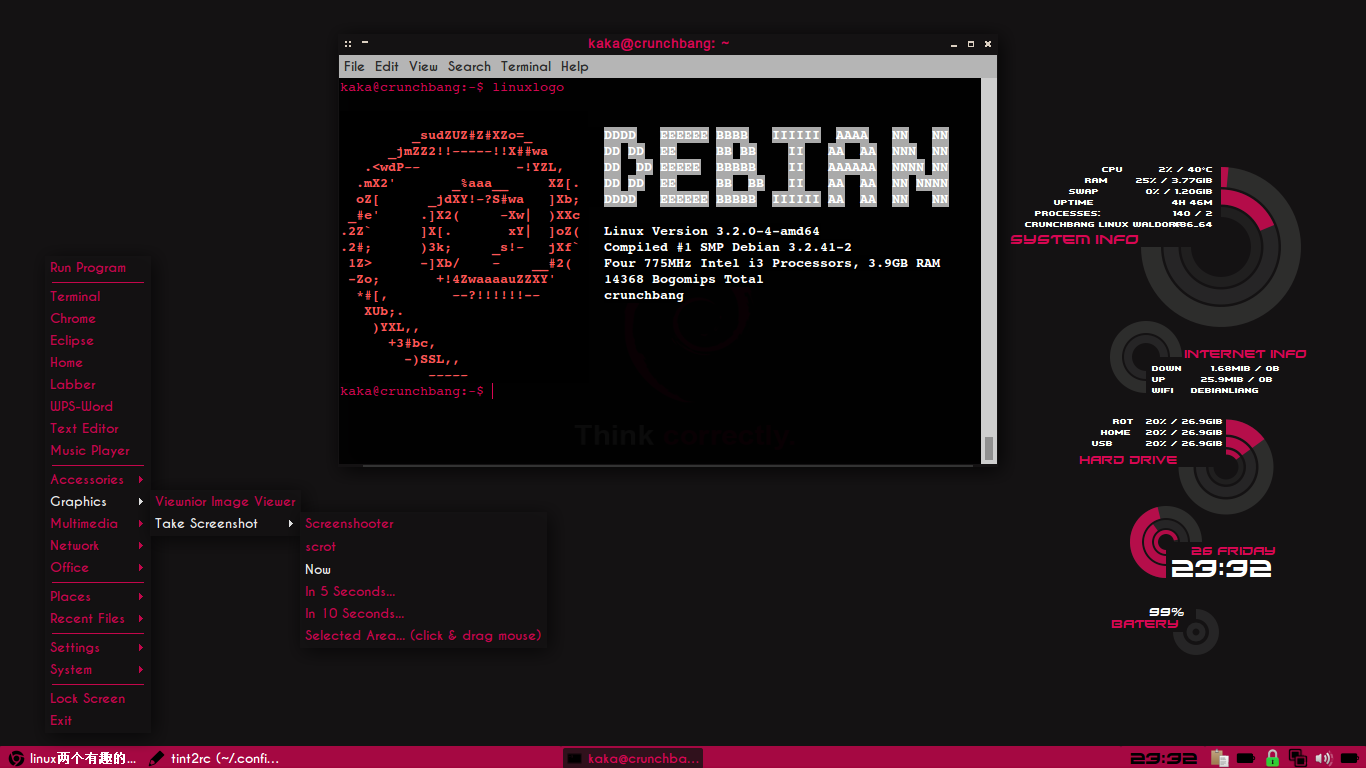Expand the Settings submenu
This screenshot has height=768, width=1366.
pos(97,647)
